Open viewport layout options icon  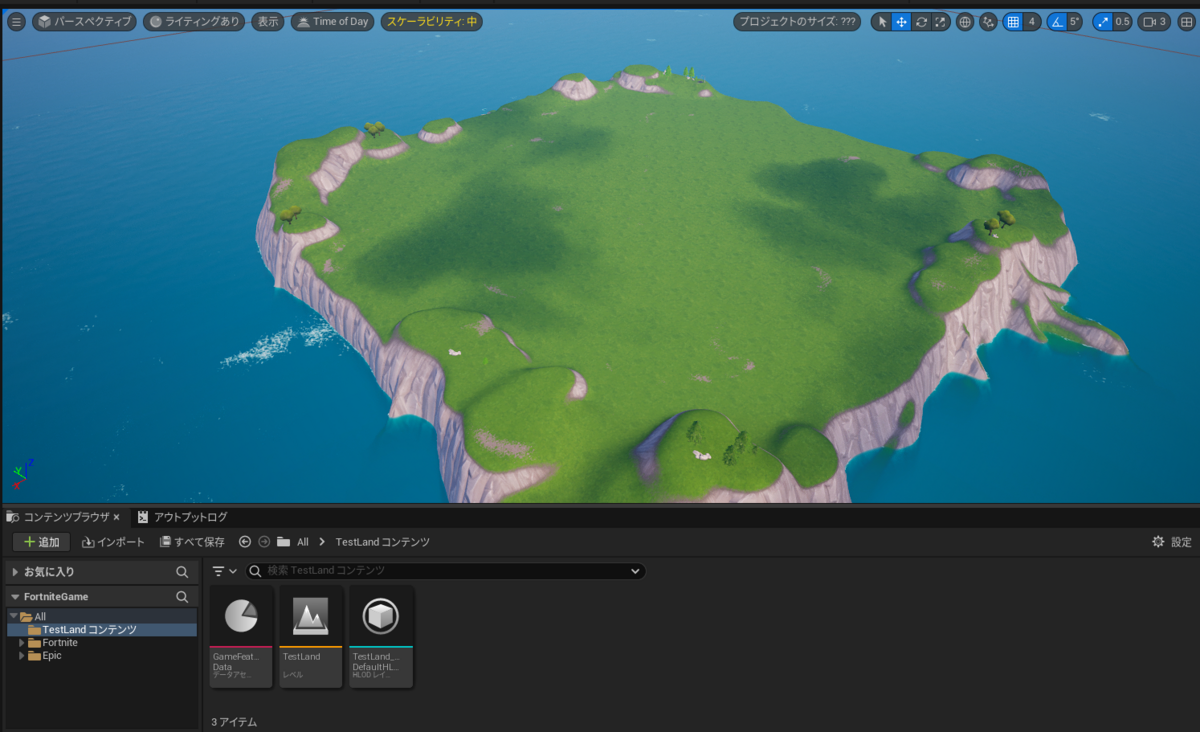[x=1186, y=21]
